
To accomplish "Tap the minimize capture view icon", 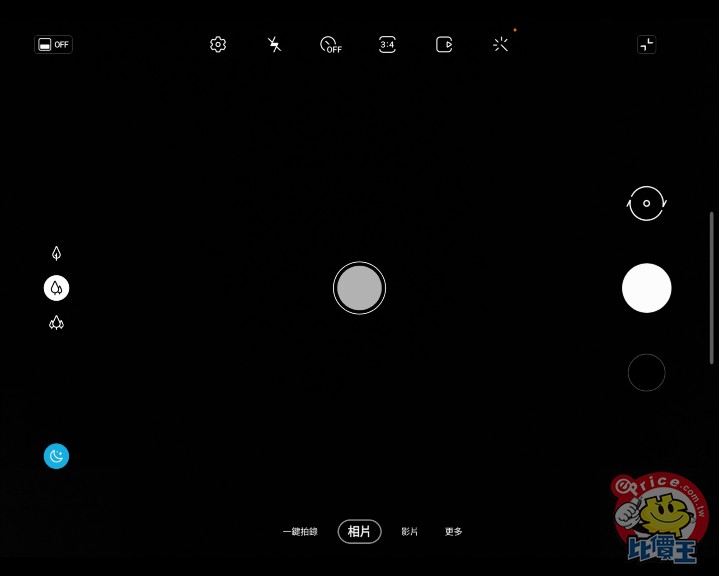I will coord(647,44).
